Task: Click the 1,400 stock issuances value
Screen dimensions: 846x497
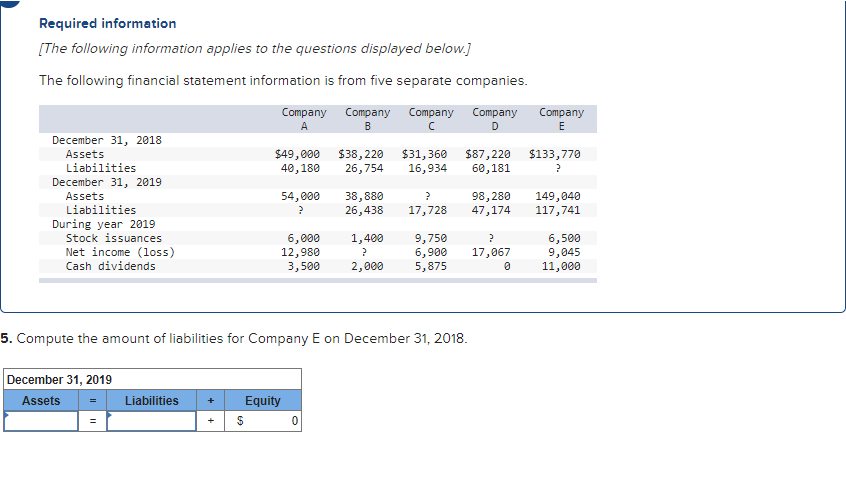Action: tap(367, 239)
